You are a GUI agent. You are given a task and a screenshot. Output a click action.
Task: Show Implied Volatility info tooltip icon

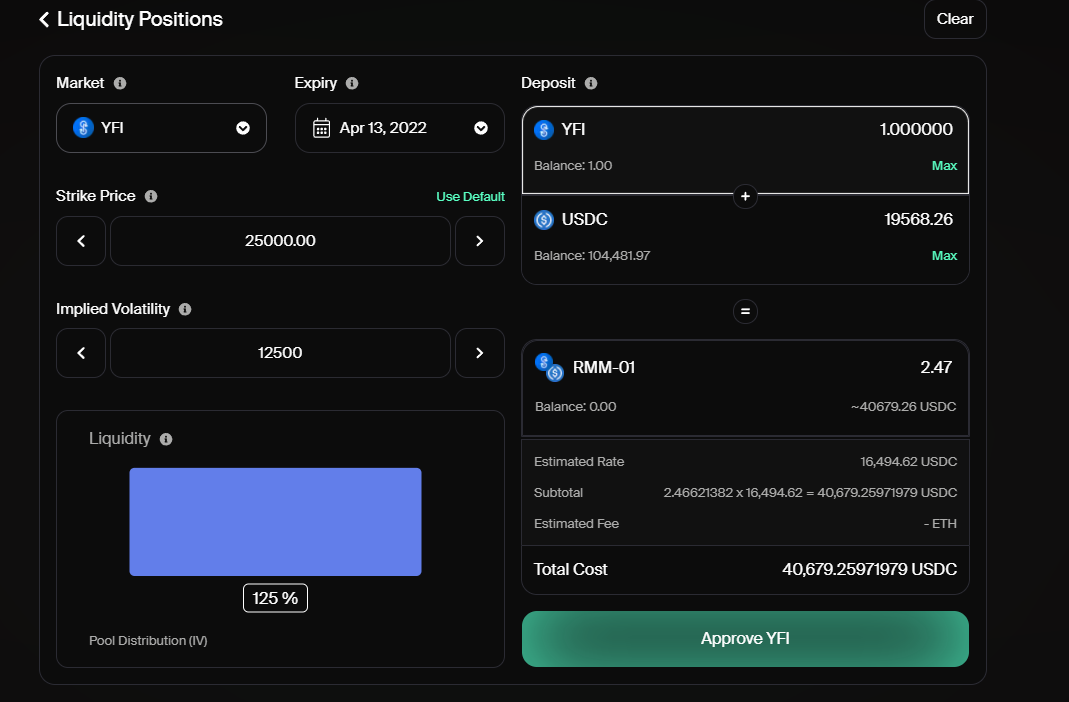[x=185, y=309]
